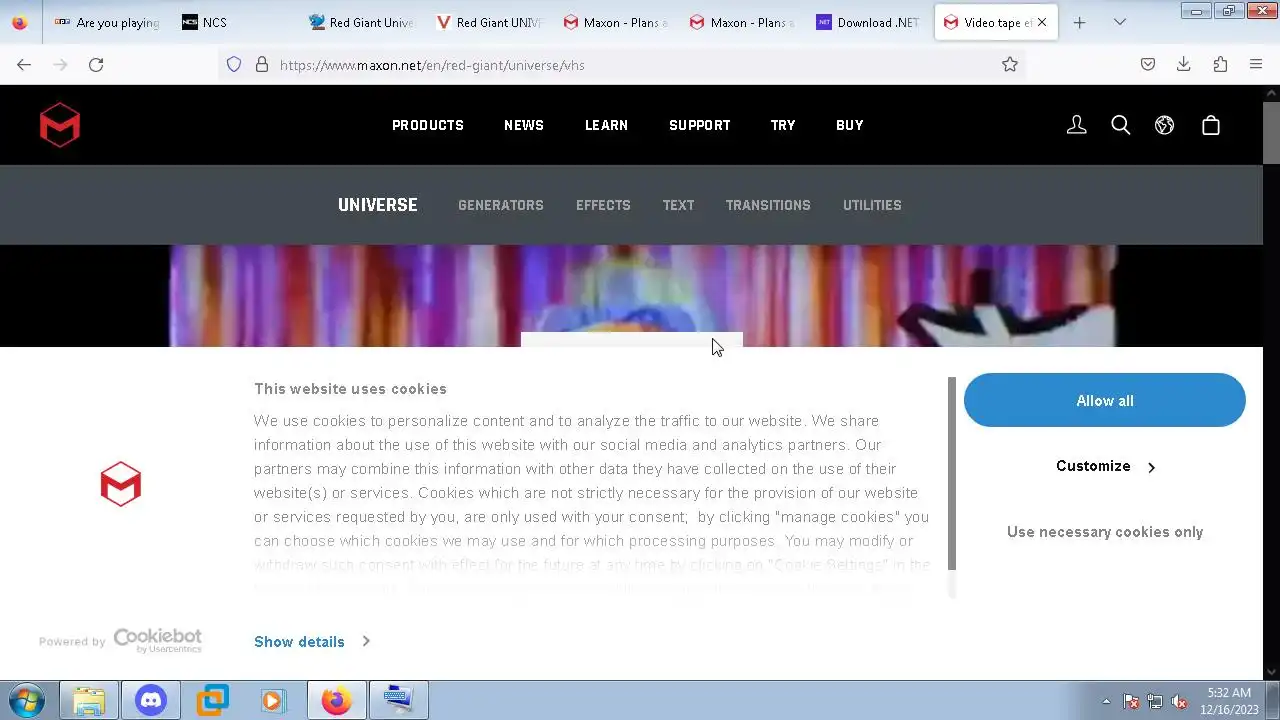Choose Use necessary cookies only
The image size is (1280, 720).
[1105, 532]
